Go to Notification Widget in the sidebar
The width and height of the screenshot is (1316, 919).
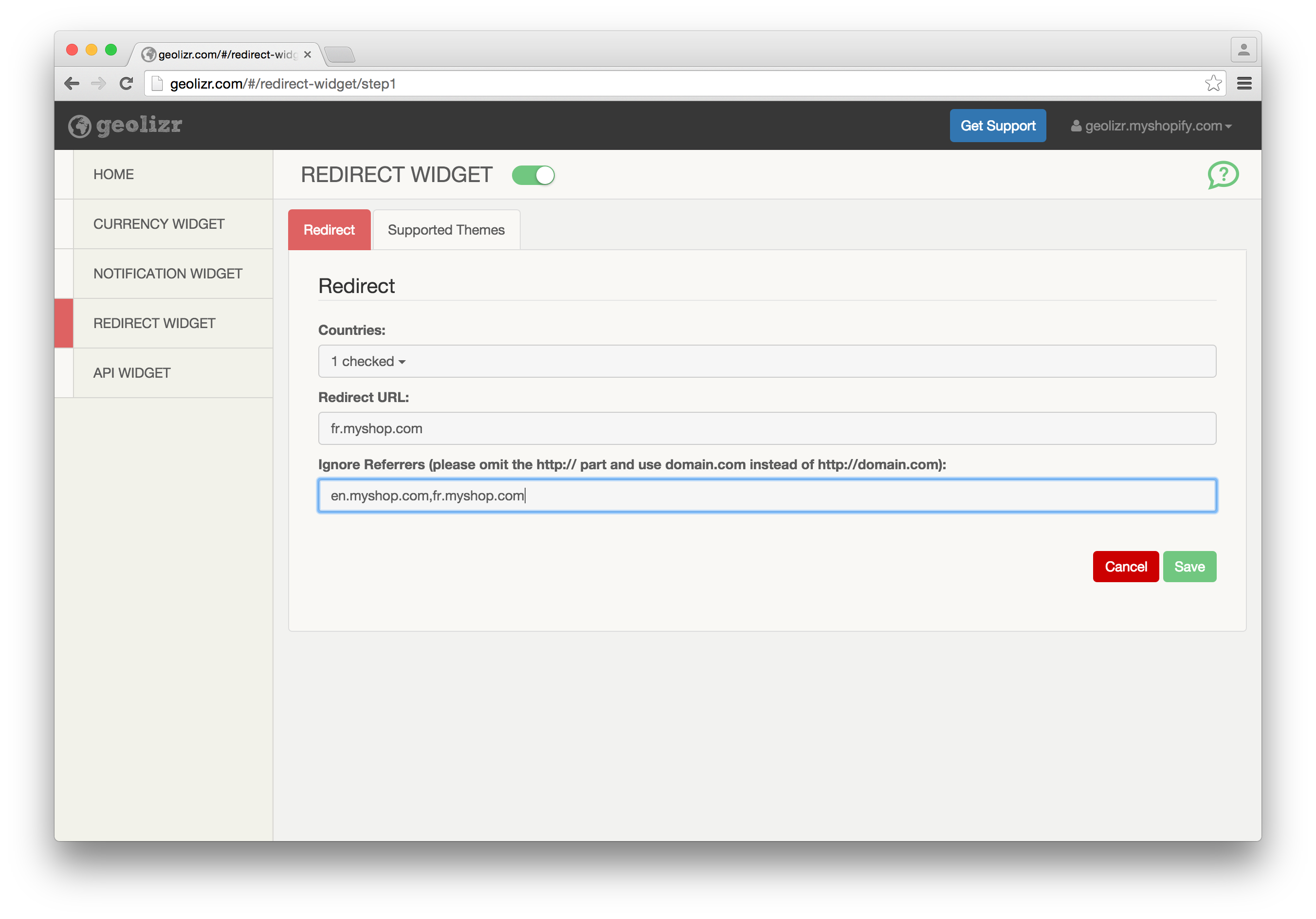[167, 274]
